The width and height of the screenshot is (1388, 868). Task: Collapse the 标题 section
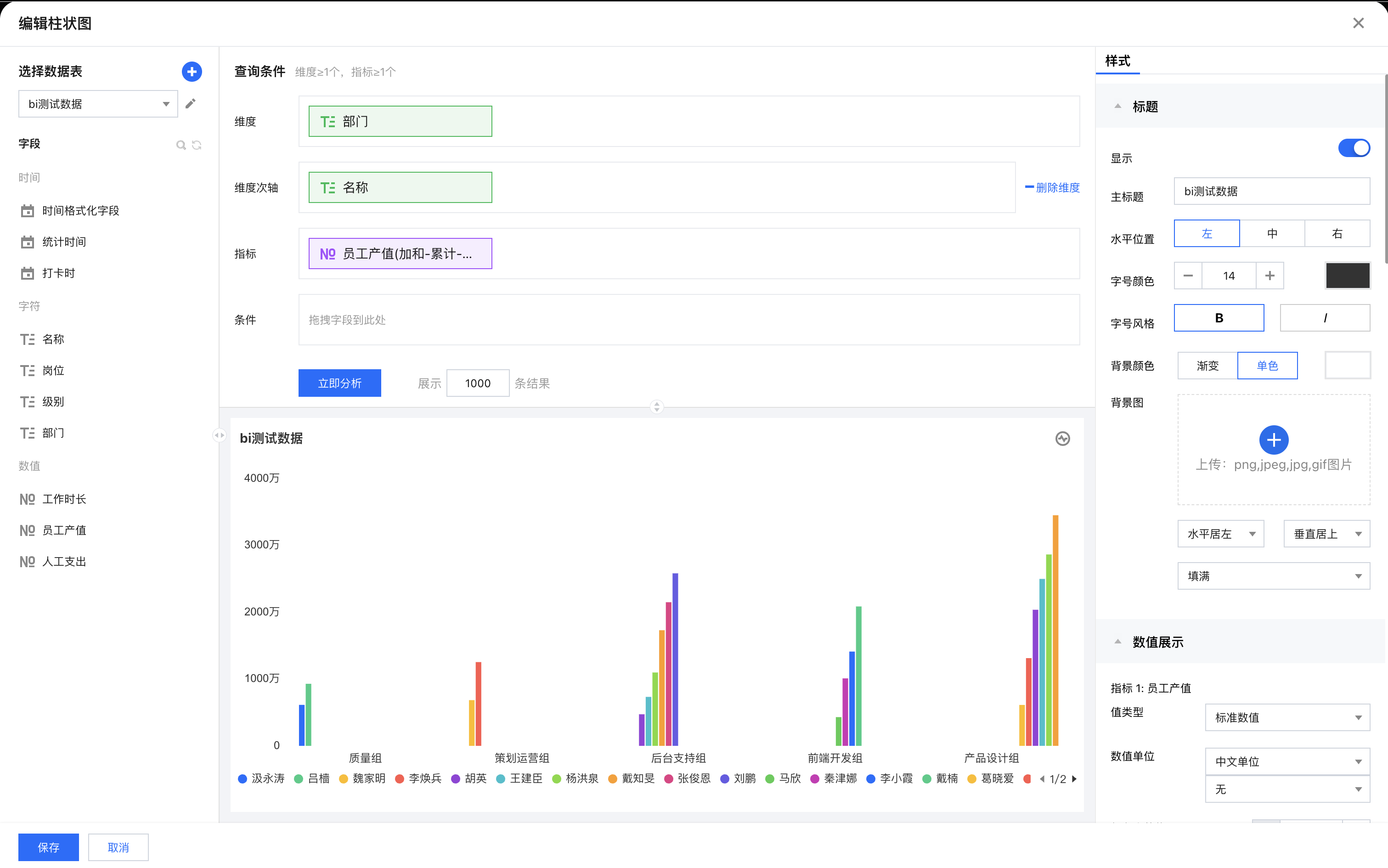(x=1117, y=106)
